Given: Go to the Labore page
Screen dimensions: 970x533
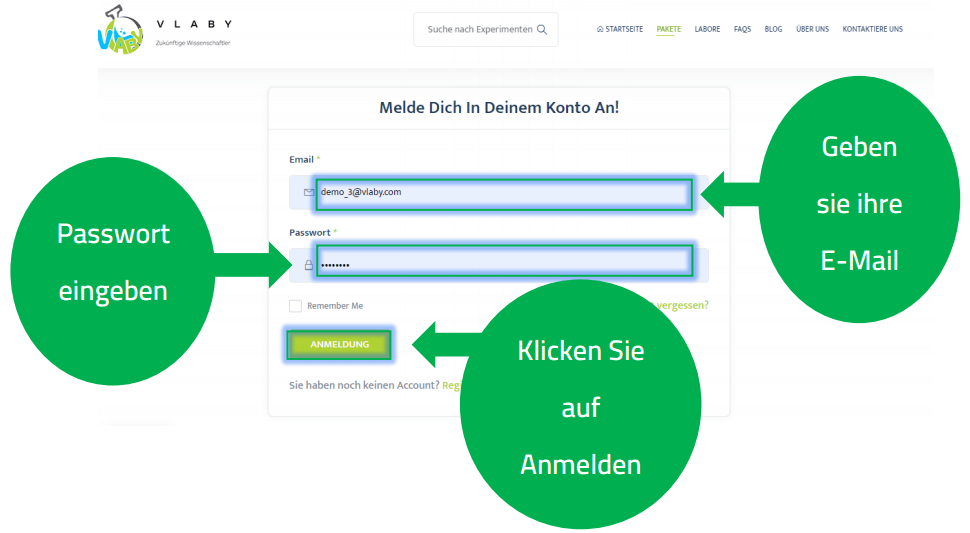Looking at the screenshot, I should point(707,29).
